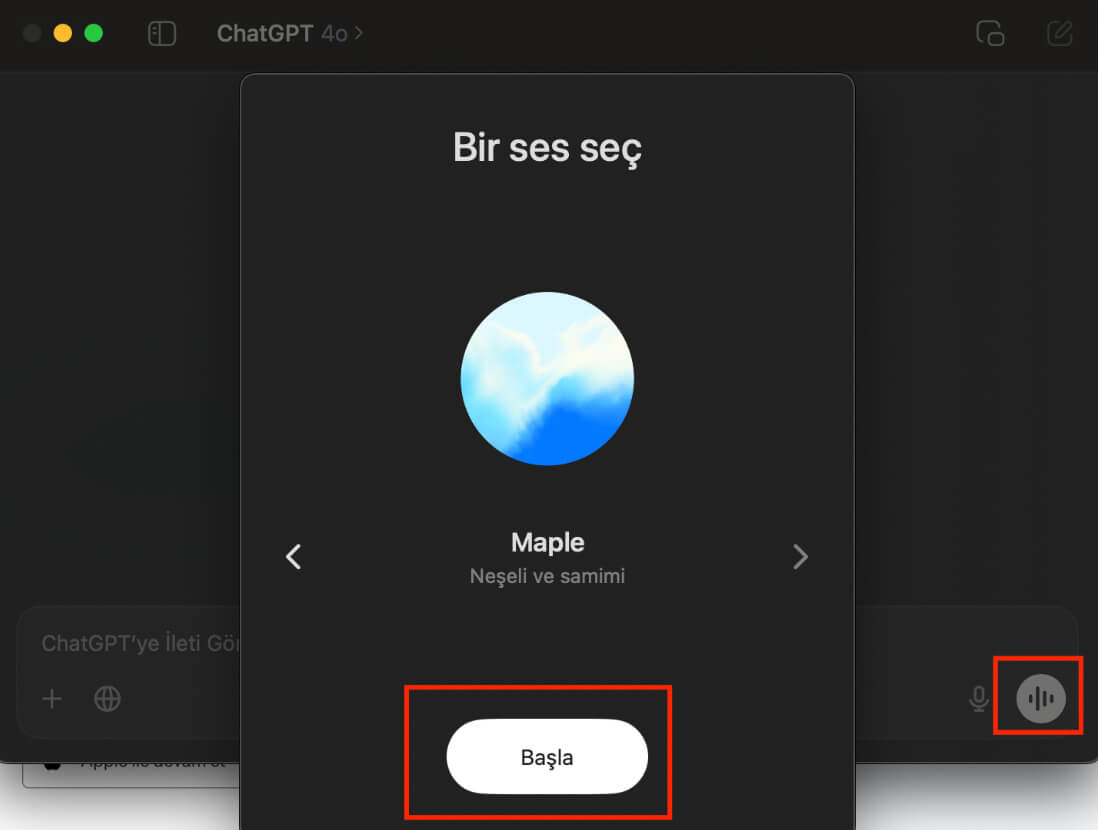The image size is (1098, 830).
Task: Start dictation with the microphone icon
Action: click(979, 698)
